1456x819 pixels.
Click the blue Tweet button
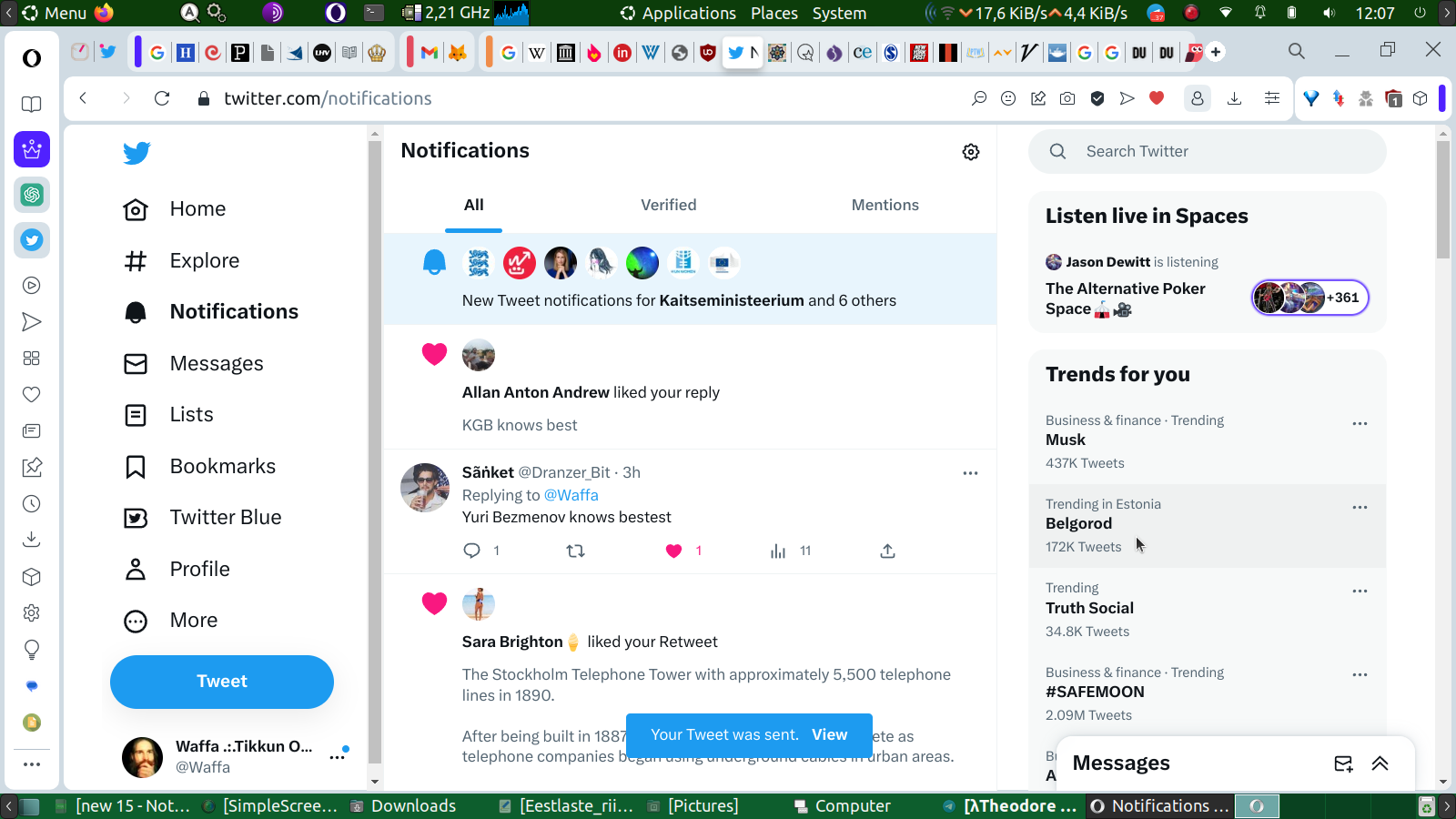222,682
